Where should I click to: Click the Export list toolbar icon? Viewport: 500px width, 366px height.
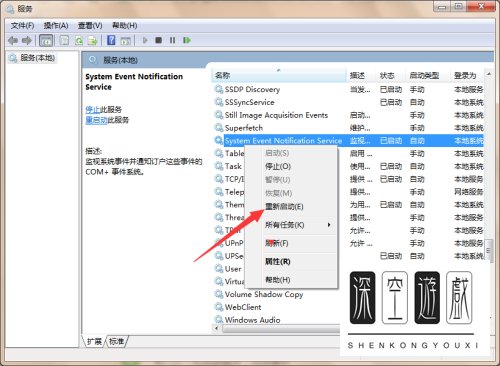pyautogui.click(x=92, y=40)
